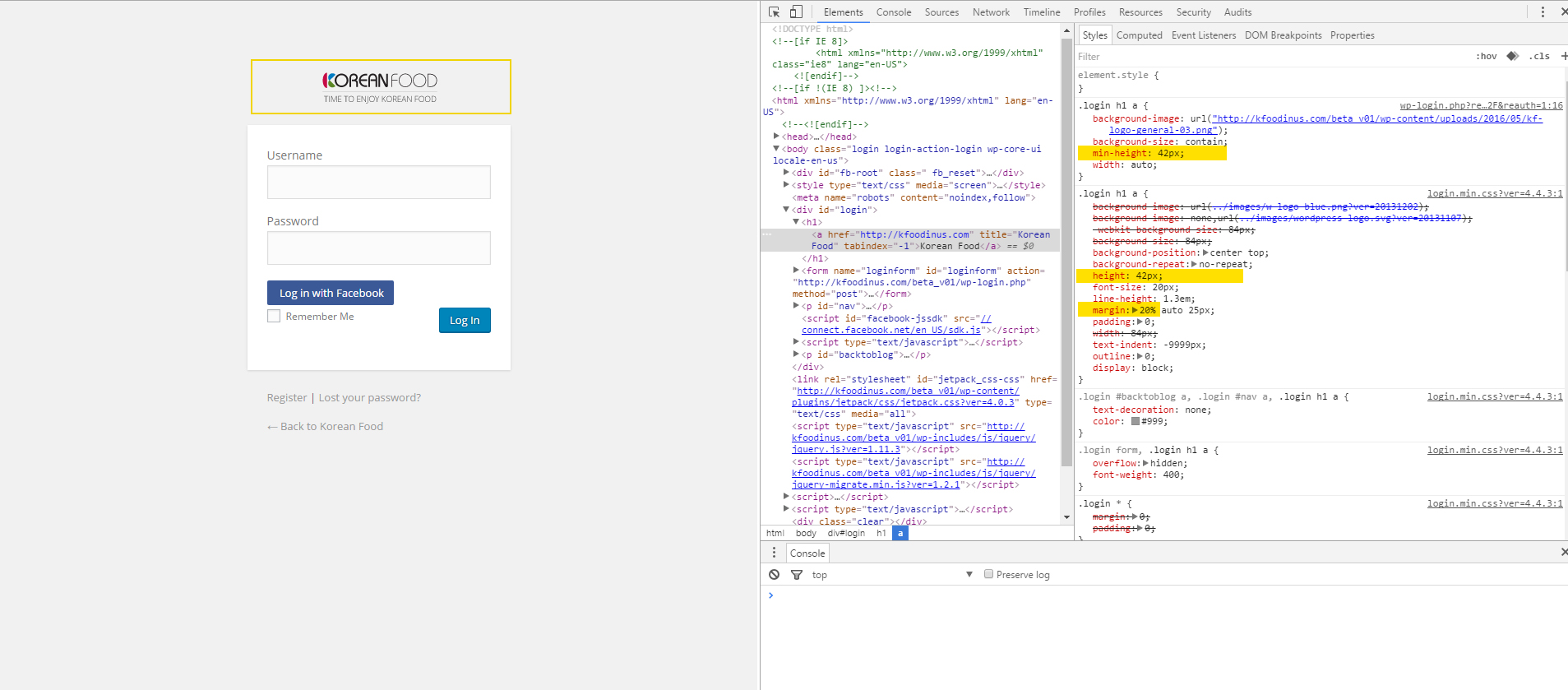Open the Profiles tab
1568x690 pixels.
pos(1089,12)
